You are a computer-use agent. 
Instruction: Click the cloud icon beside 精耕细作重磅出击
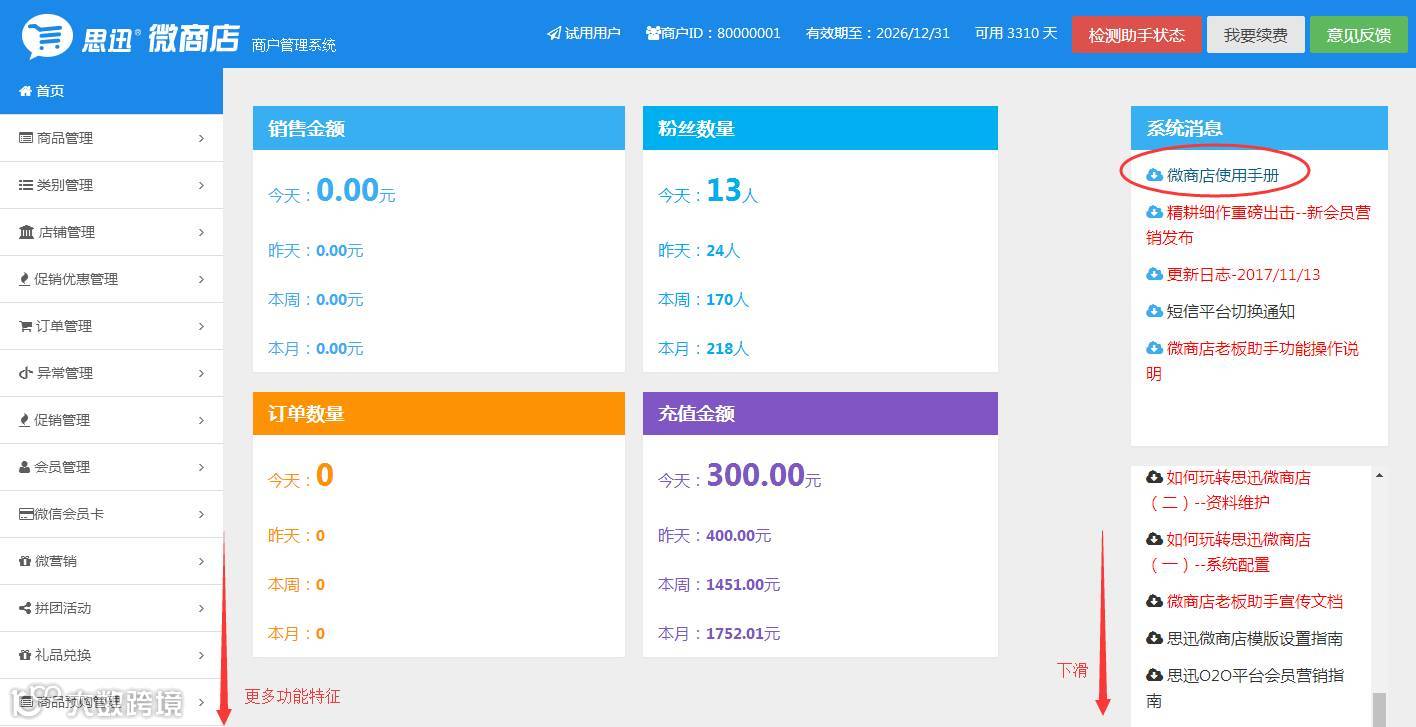click(1154, 212)
